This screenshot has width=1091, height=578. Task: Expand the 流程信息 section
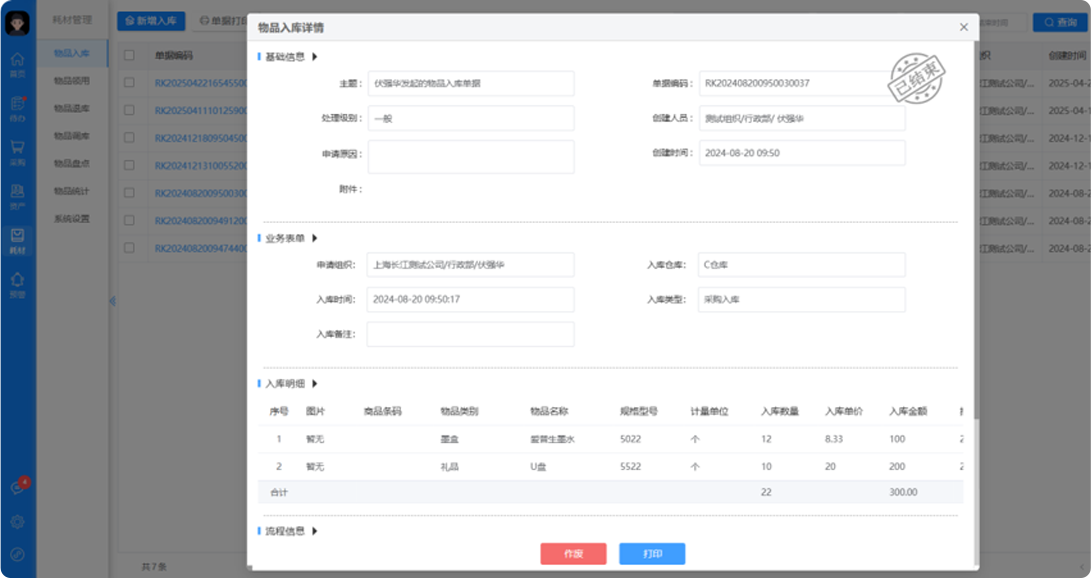click(315, 531)
